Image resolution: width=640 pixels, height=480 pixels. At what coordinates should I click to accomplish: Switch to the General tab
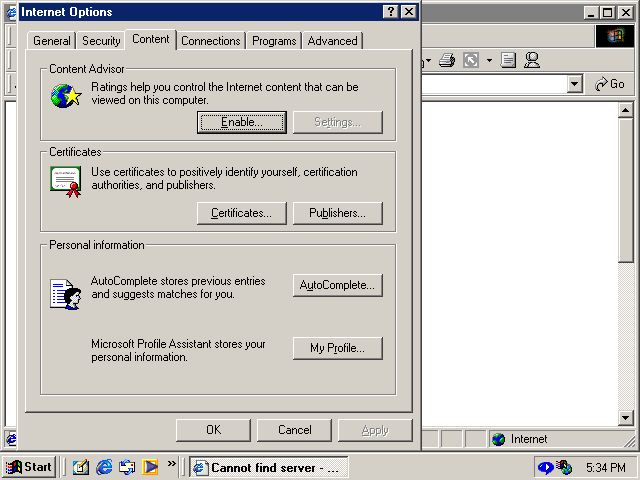click(x=52, y=41)
